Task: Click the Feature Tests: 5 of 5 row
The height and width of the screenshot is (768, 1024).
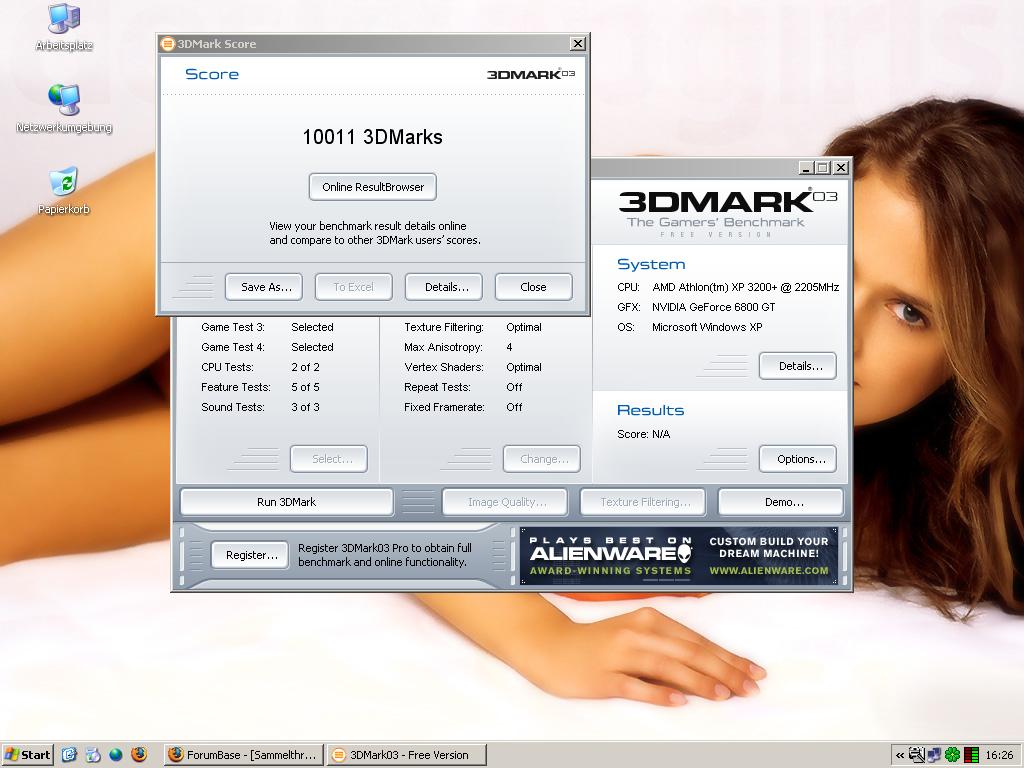Action: 261,387
